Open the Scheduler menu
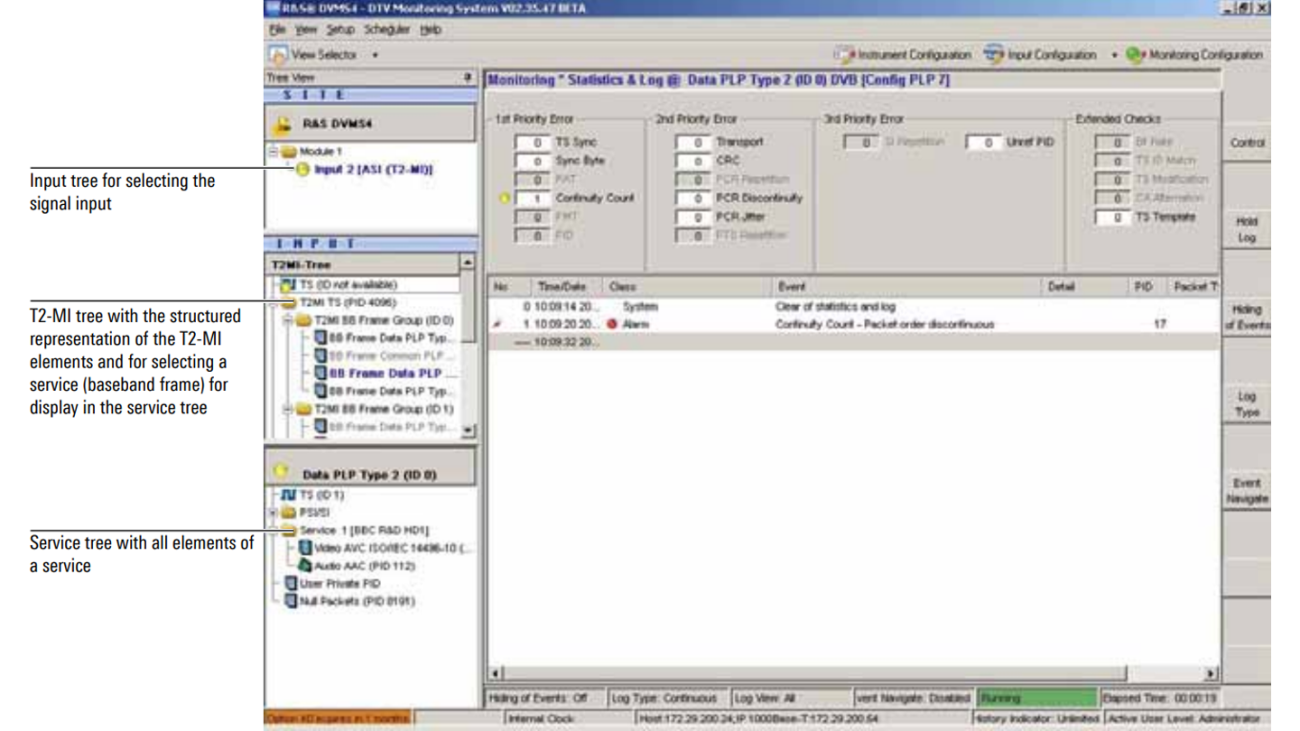1300x731 pixels. click(x=388, y=30)
